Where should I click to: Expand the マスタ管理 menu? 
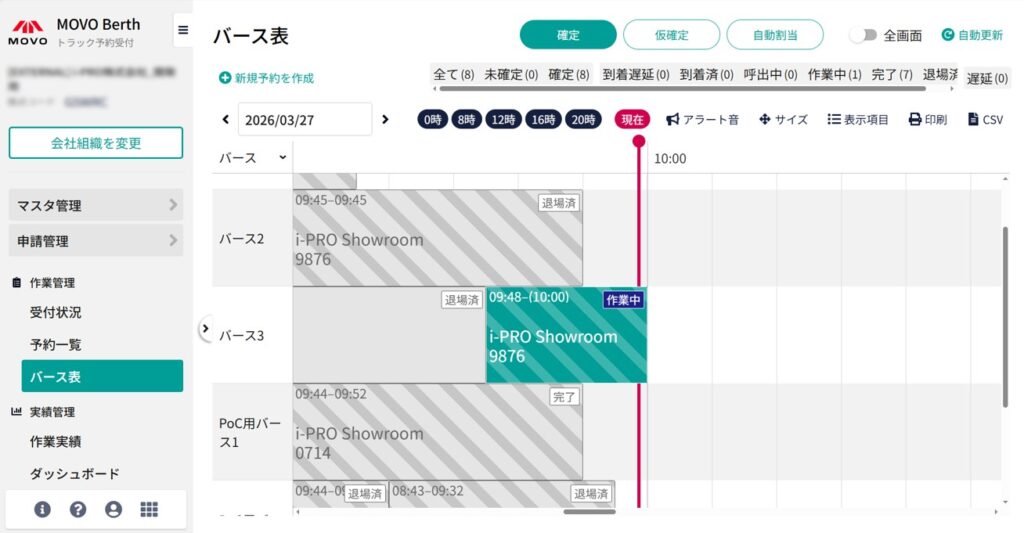(96, 205)
